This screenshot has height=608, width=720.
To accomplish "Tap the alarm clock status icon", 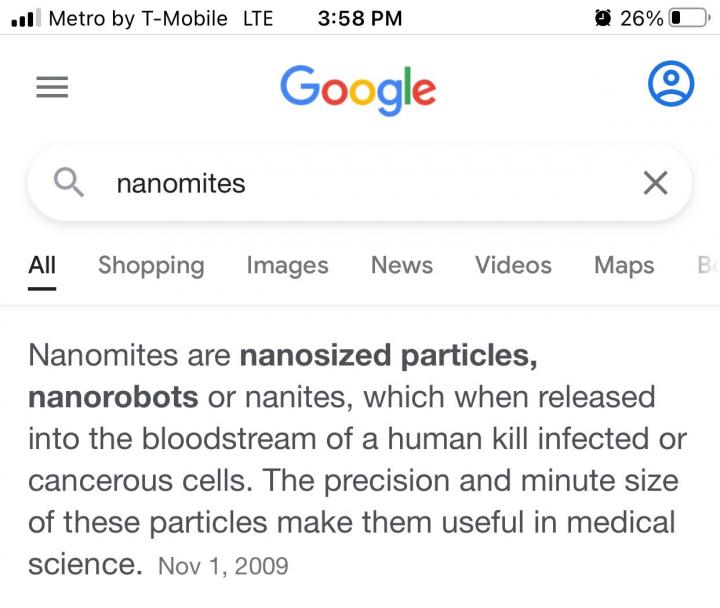I will 603,18.
